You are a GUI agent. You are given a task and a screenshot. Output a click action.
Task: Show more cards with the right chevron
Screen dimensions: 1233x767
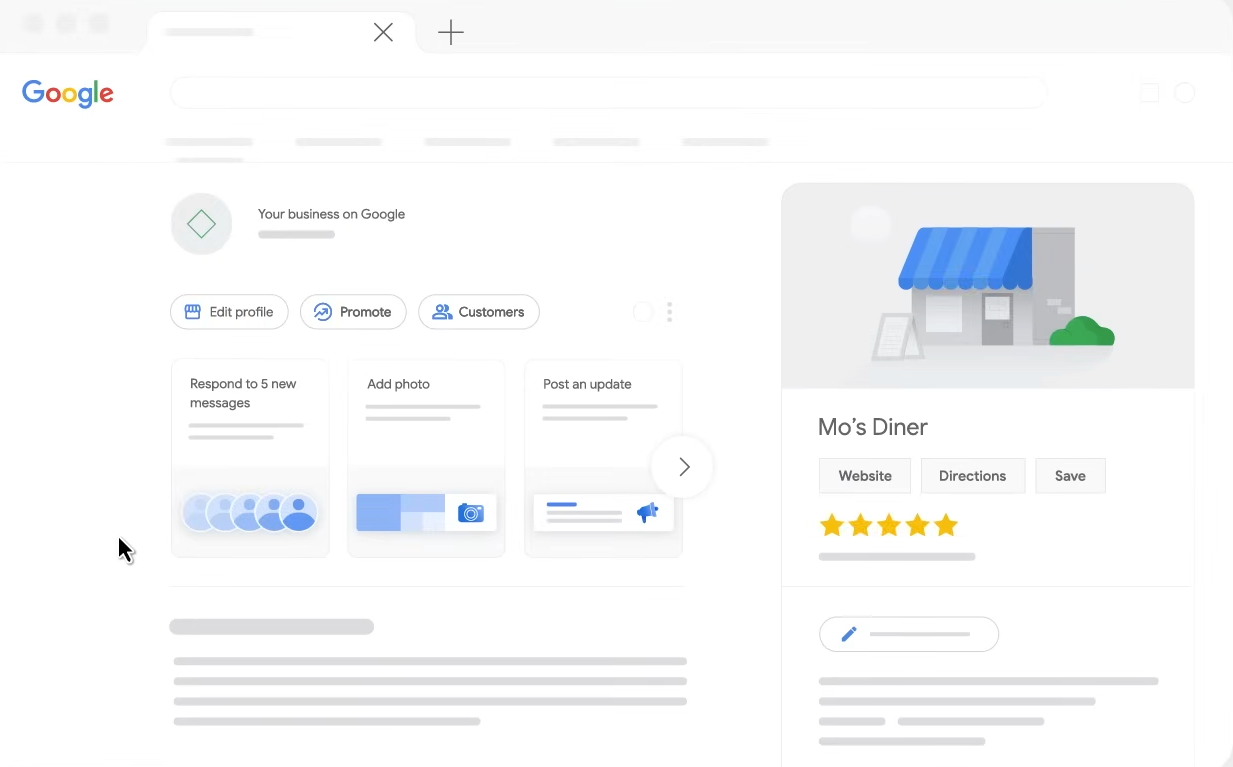tap(684, 467)
